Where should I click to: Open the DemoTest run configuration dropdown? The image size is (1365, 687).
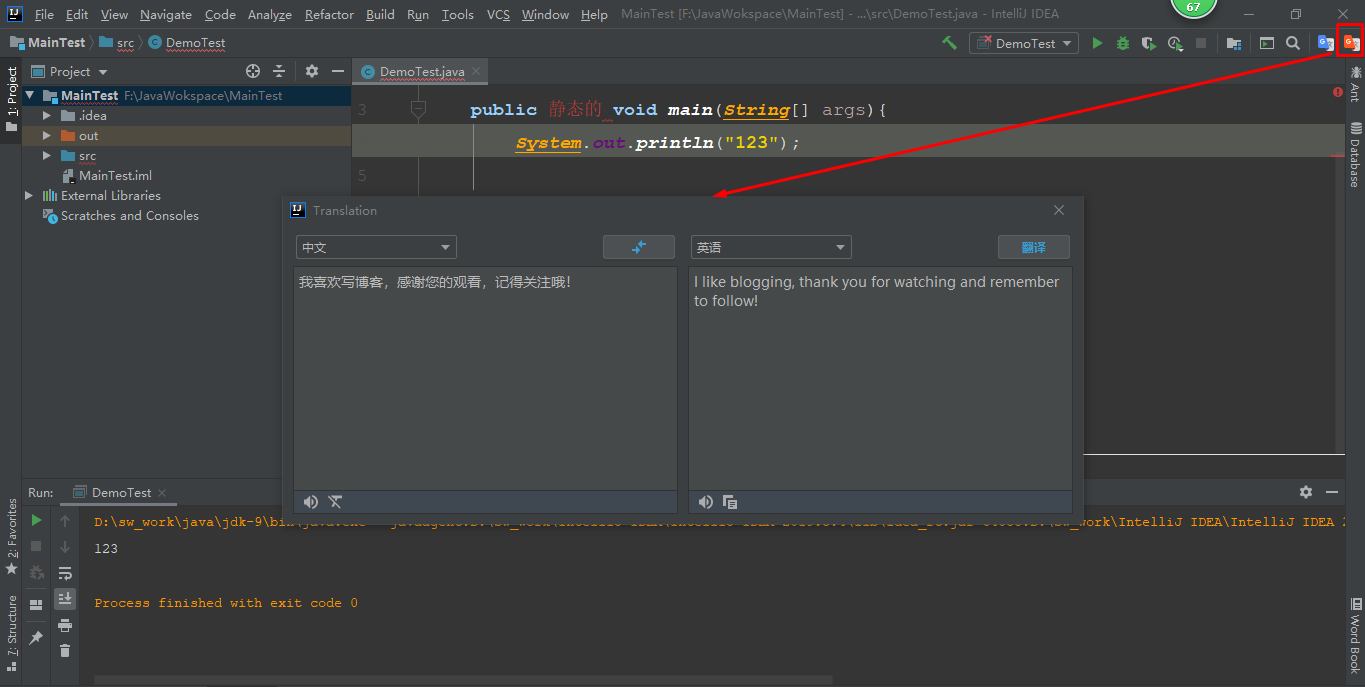(x=1023, y=43)
